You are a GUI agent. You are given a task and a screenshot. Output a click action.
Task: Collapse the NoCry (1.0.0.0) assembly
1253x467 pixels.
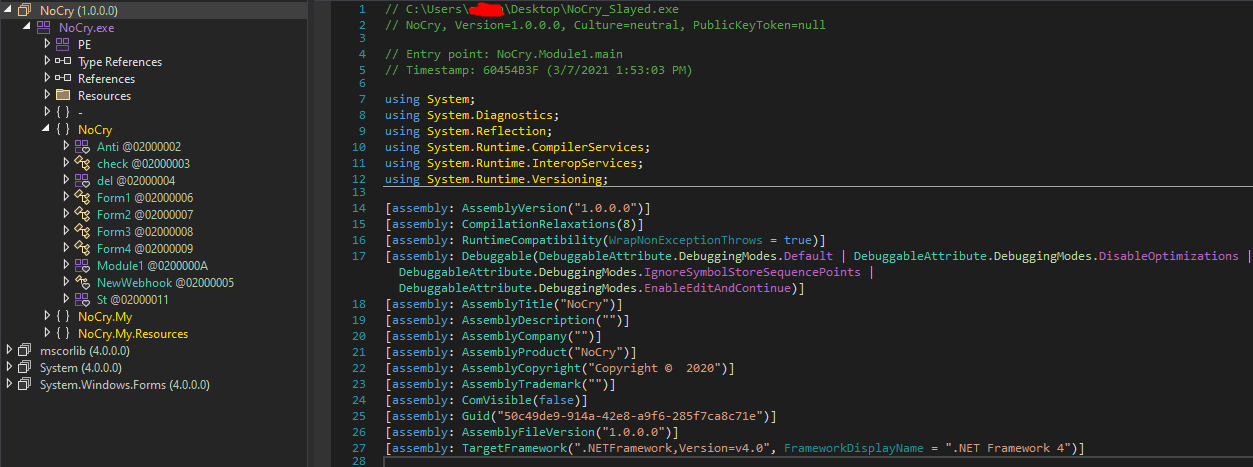(10, 10)
